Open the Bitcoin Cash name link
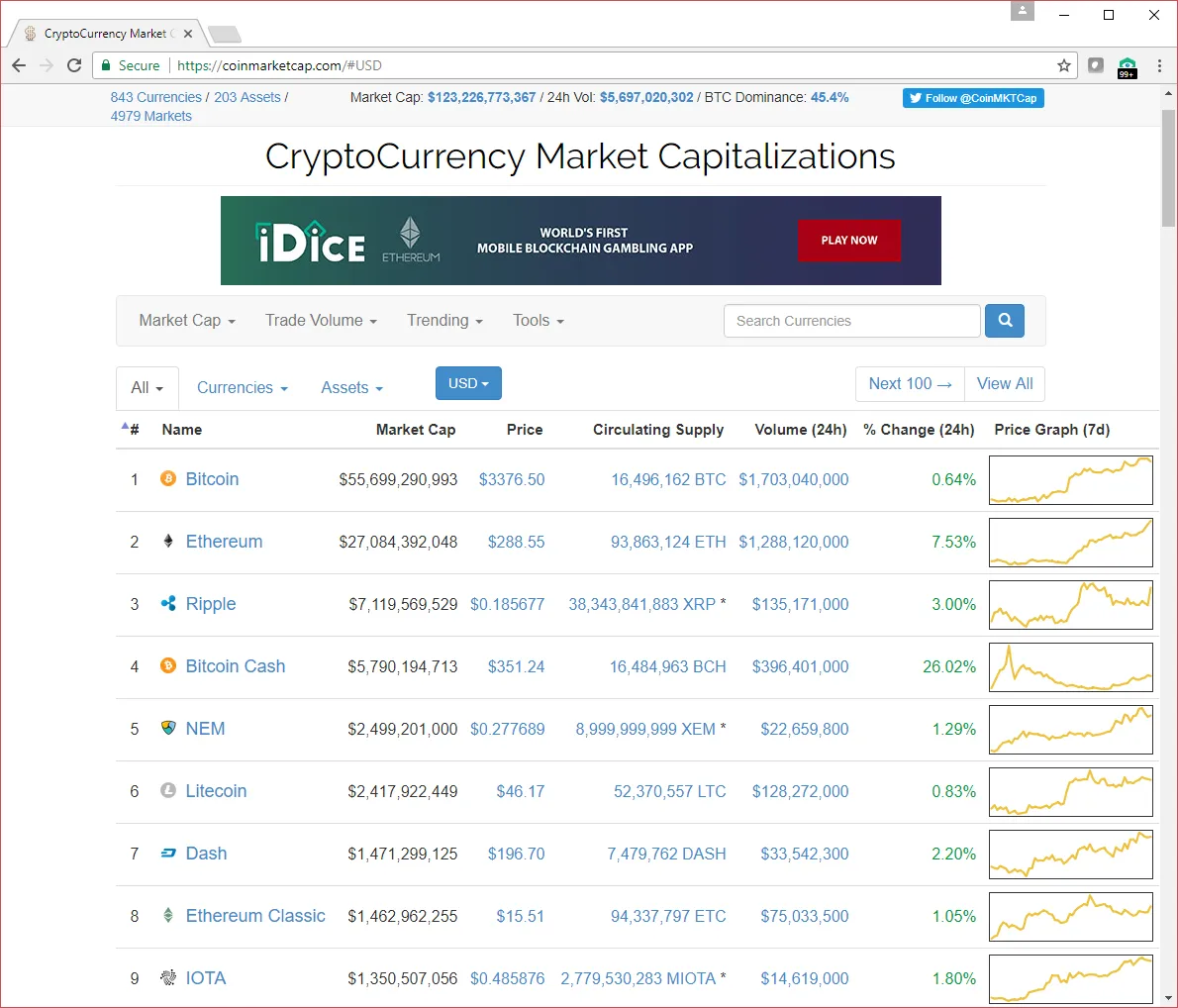The width and height of the screenshot is (1178, 1008). pos(236,666)
